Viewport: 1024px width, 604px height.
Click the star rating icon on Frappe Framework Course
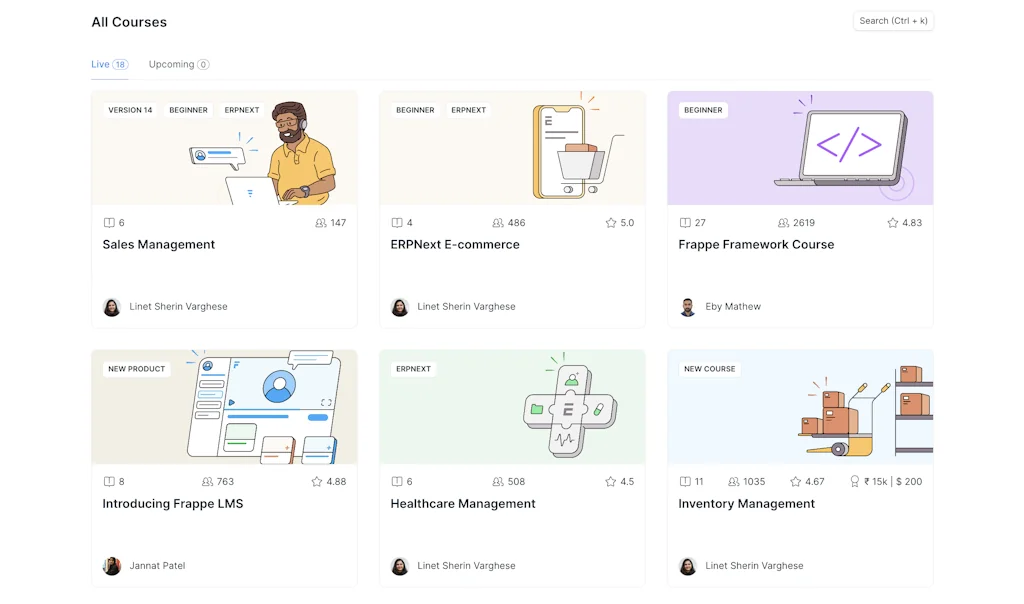pos(893,223)
